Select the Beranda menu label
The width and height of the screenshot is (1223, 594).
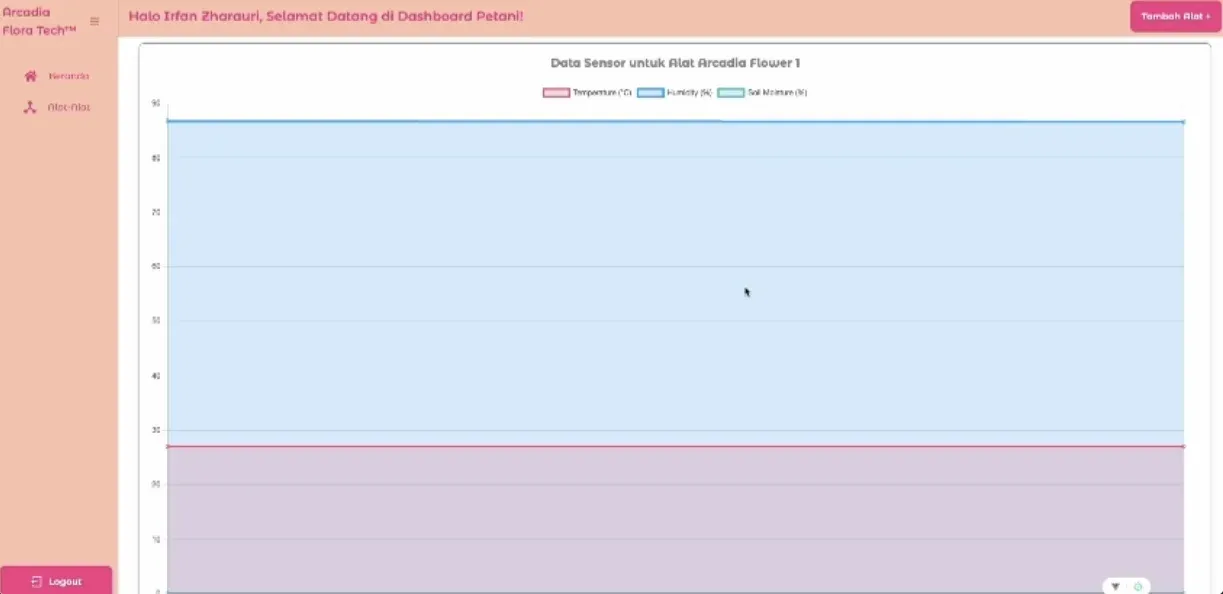pos(69,76)
